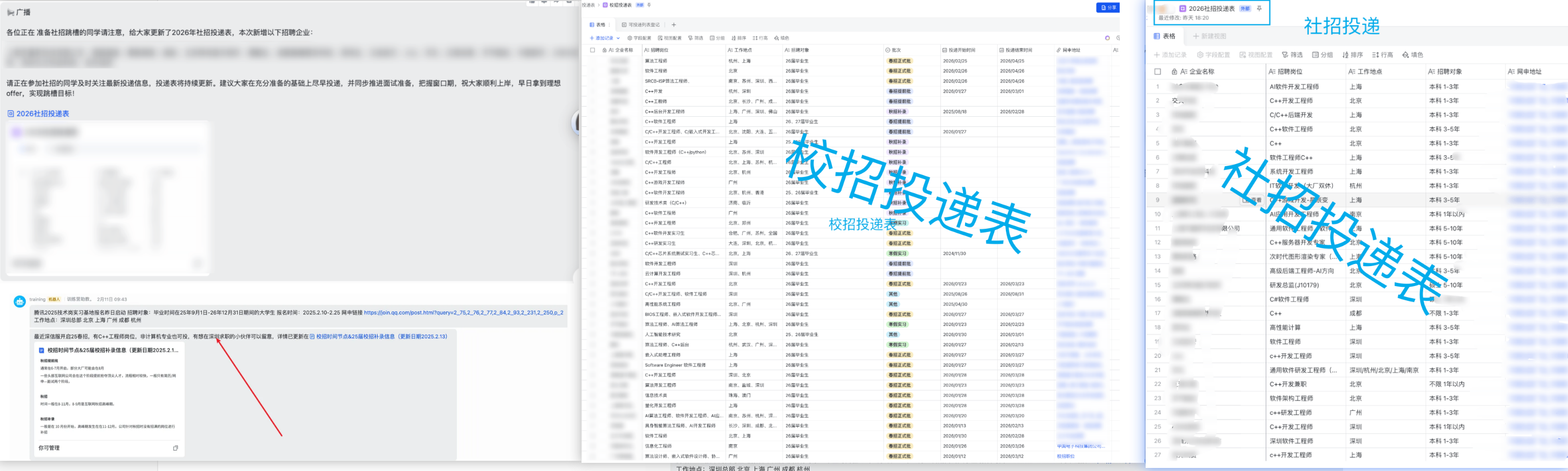Click the blue 分享 share button
Image resolution: width=1568 pixels, height=471 pixels.
(x=1108, y=7)
